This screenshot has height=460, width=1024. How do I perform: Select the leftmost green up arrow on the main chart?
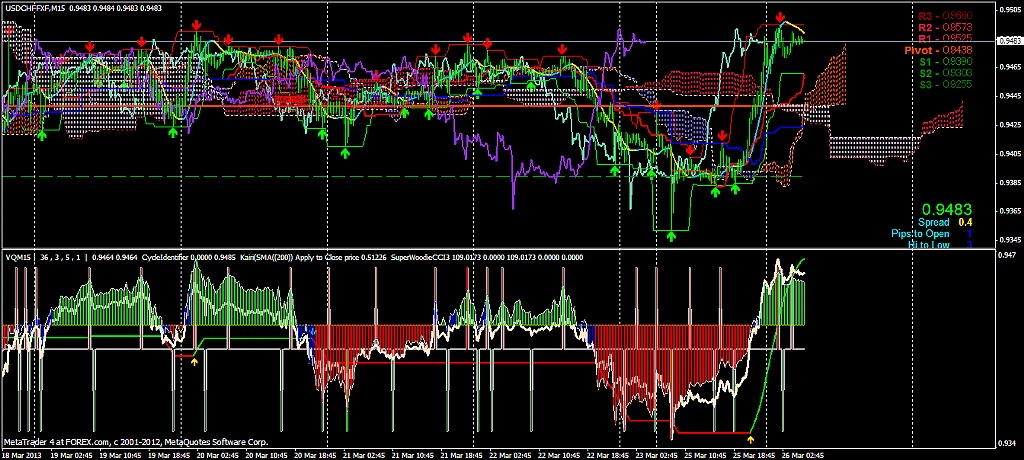[x=42, y=132]
